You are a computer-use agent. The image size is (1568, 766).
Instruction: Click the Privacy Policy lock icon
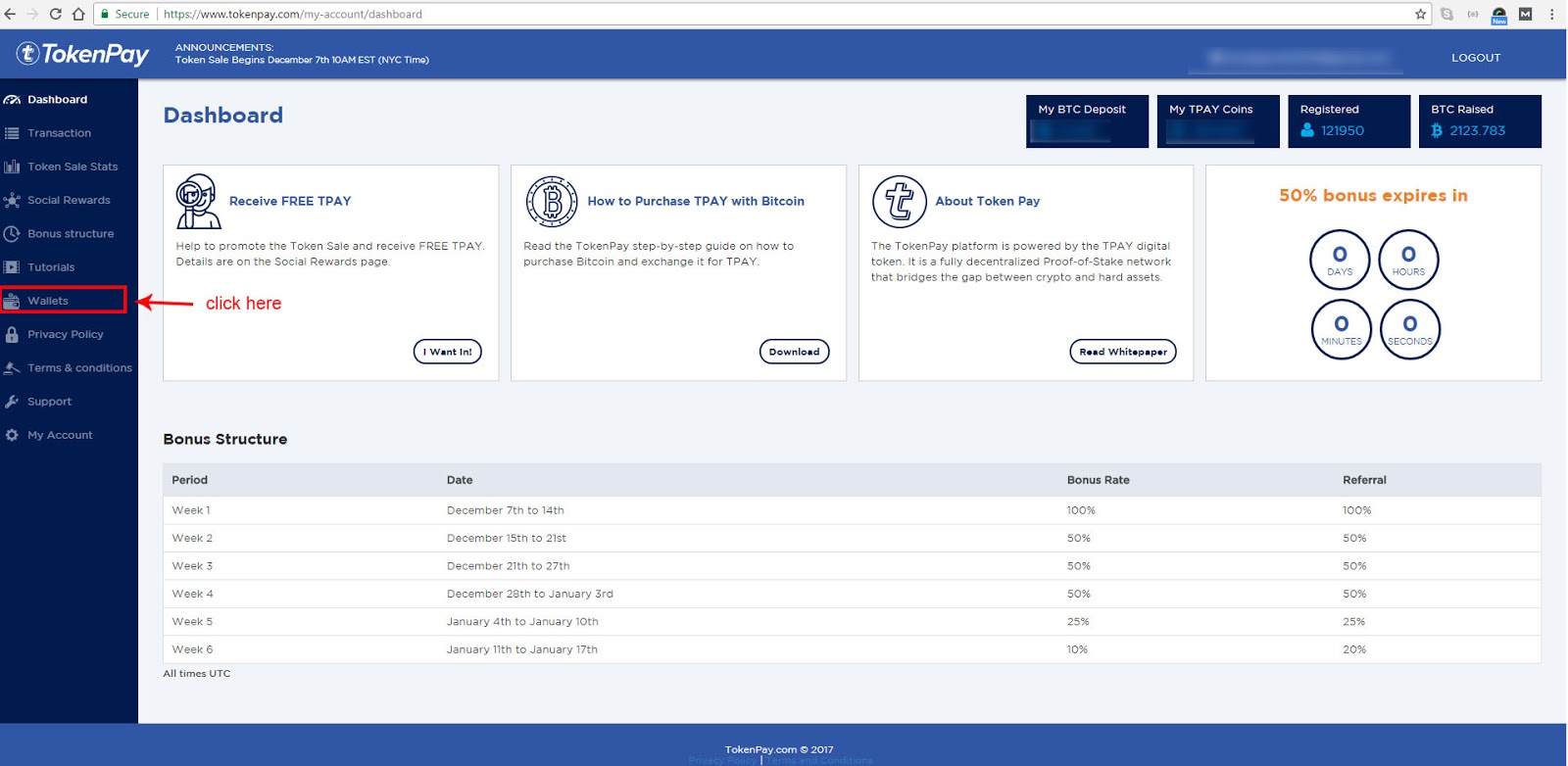click(x=12, y=335)
